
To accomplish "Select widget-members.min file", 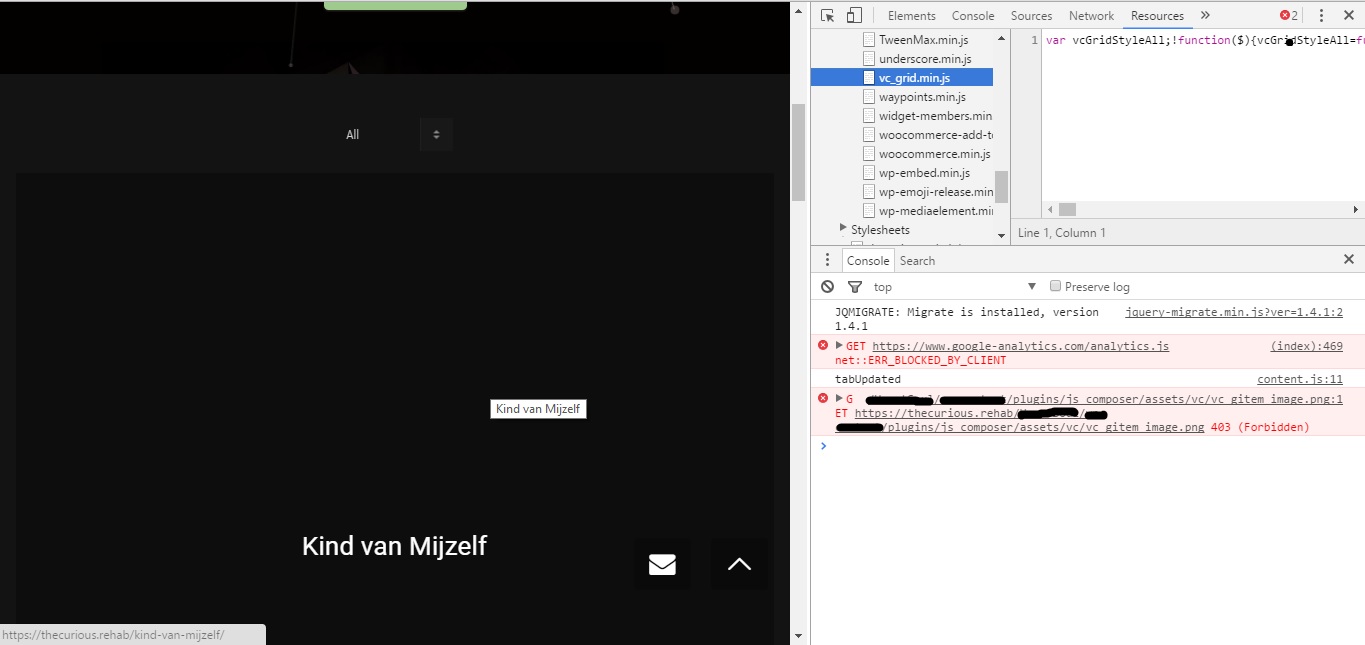I will point(935,116).
